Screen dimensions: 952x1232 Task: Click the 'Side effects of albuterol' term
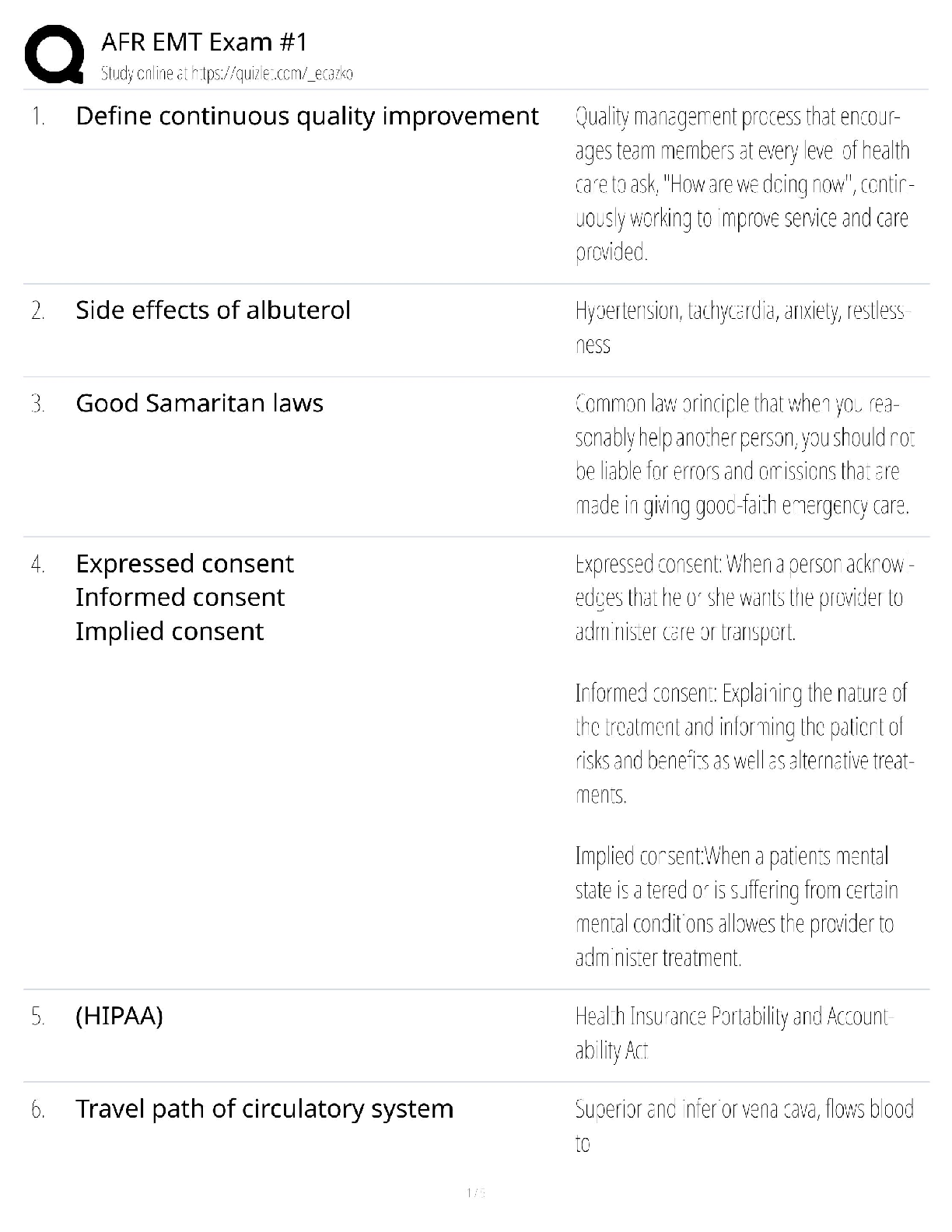pos(212,310)
